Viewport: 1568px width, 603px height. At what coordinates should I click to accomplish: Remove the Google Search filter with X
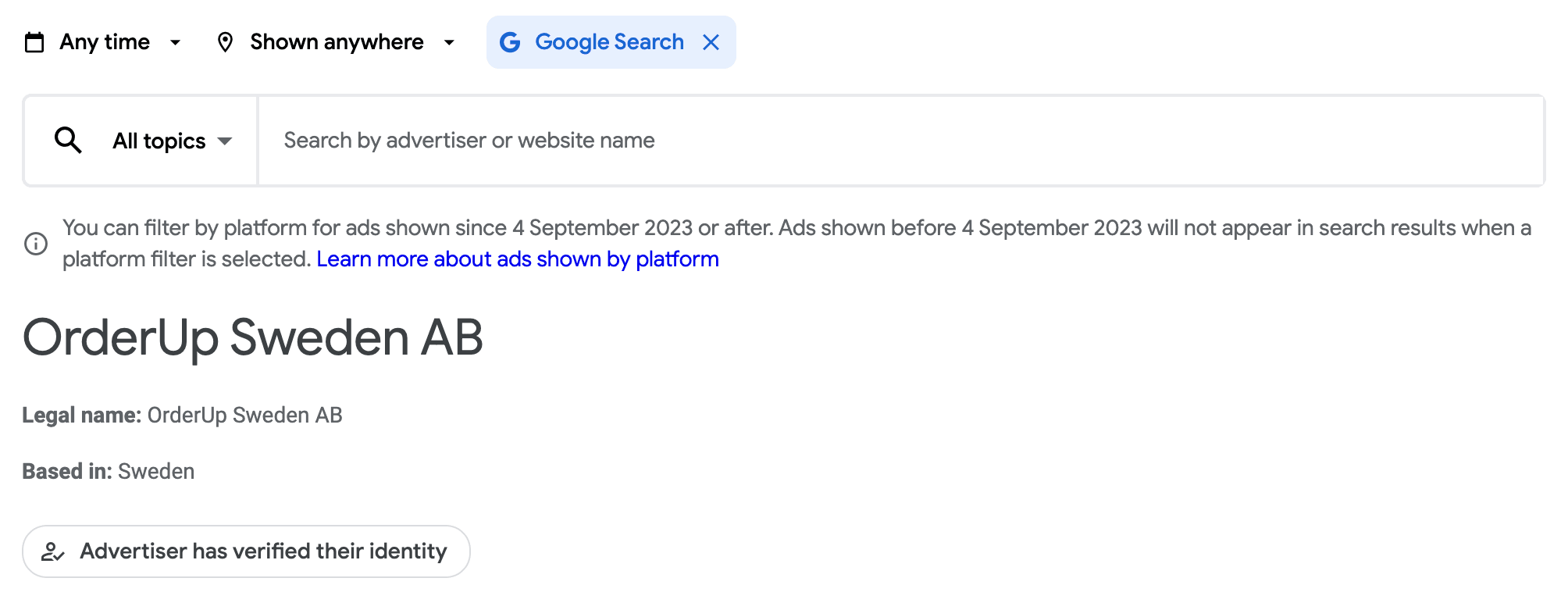click(x=711, y=42)
